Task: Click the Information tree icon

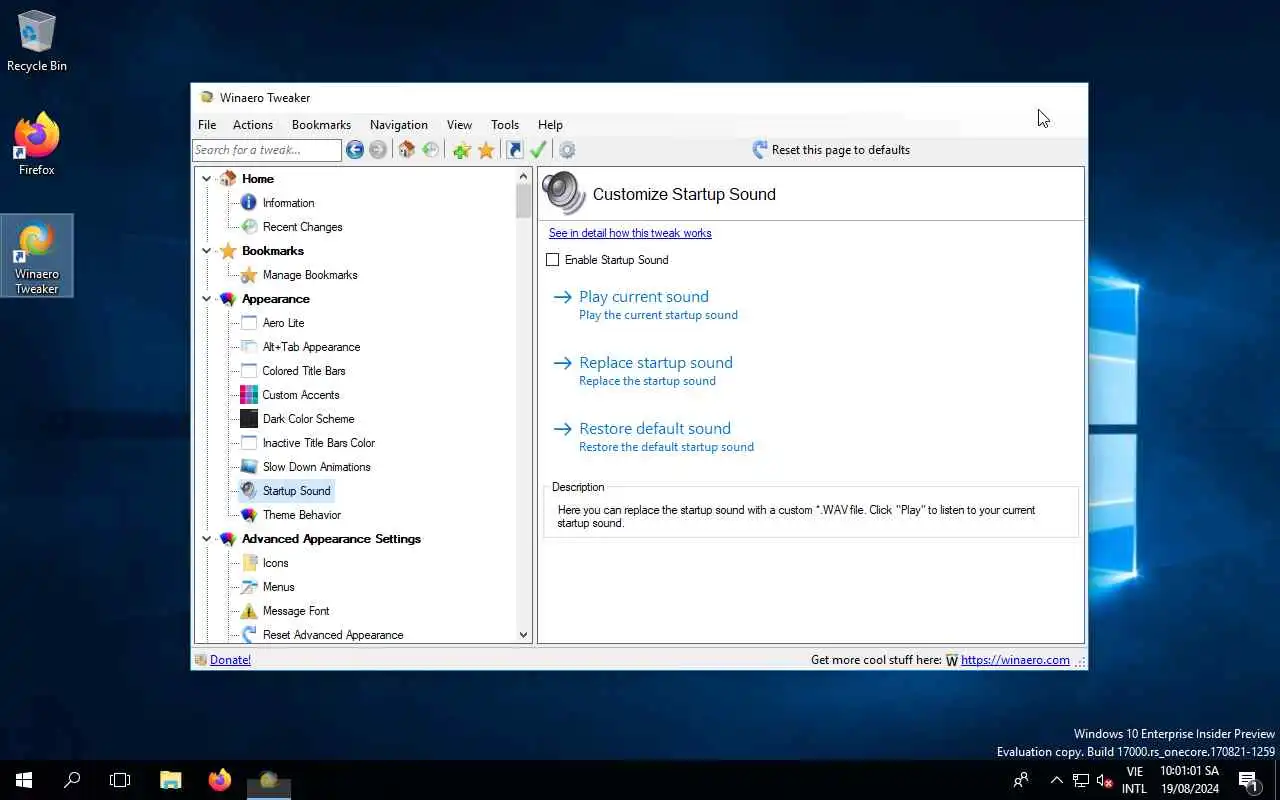Action: point(249,203)
